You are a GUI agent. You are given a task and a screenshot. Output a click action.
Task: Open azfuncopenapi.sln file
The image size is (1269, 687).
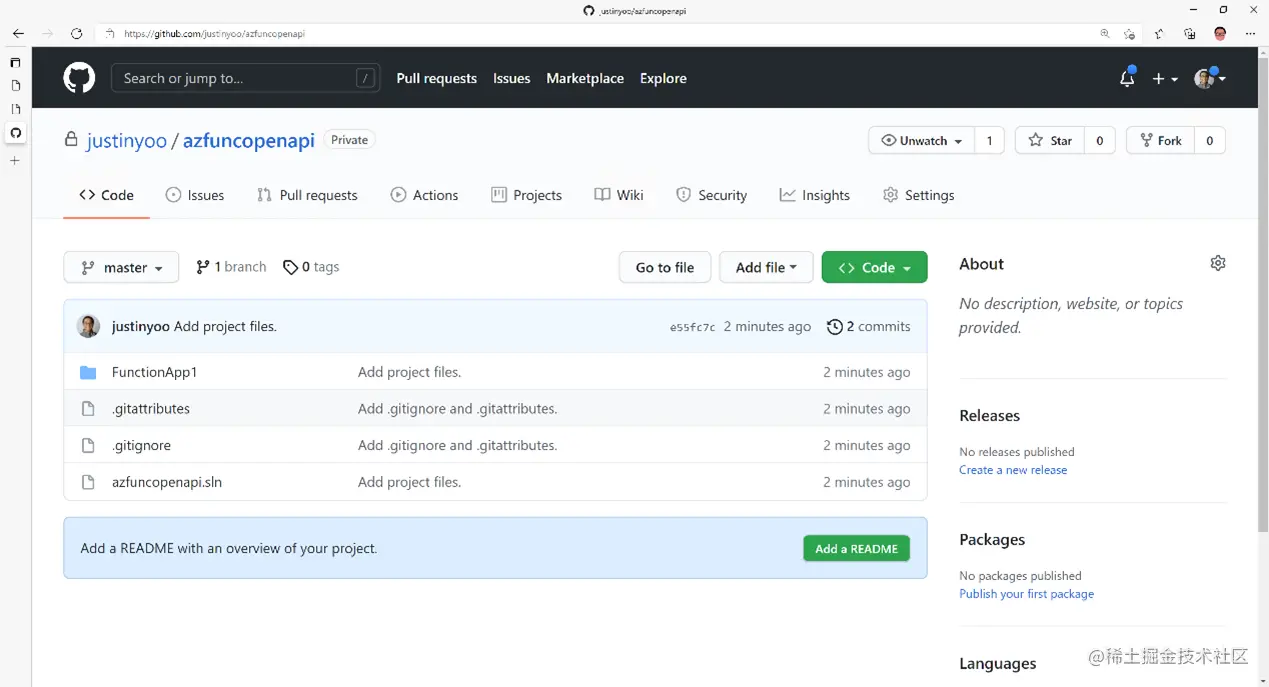pos(167,482)
